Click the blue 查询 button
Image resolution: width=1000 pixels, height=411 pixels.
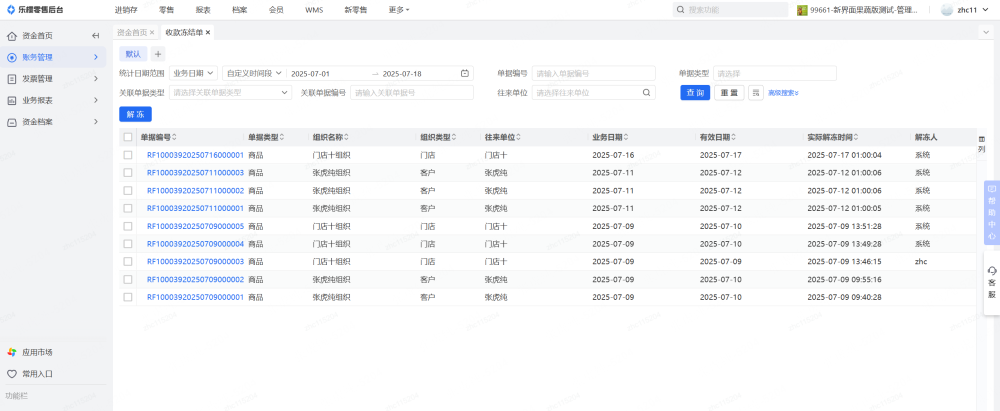tap(695, 93)
